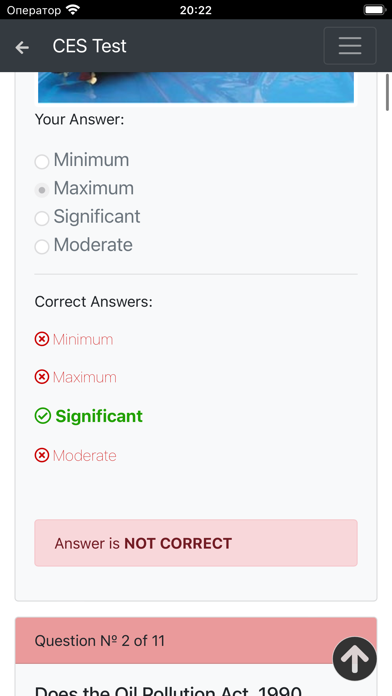Tap the scroll-to-top arrow button

(x=355, y=659)
